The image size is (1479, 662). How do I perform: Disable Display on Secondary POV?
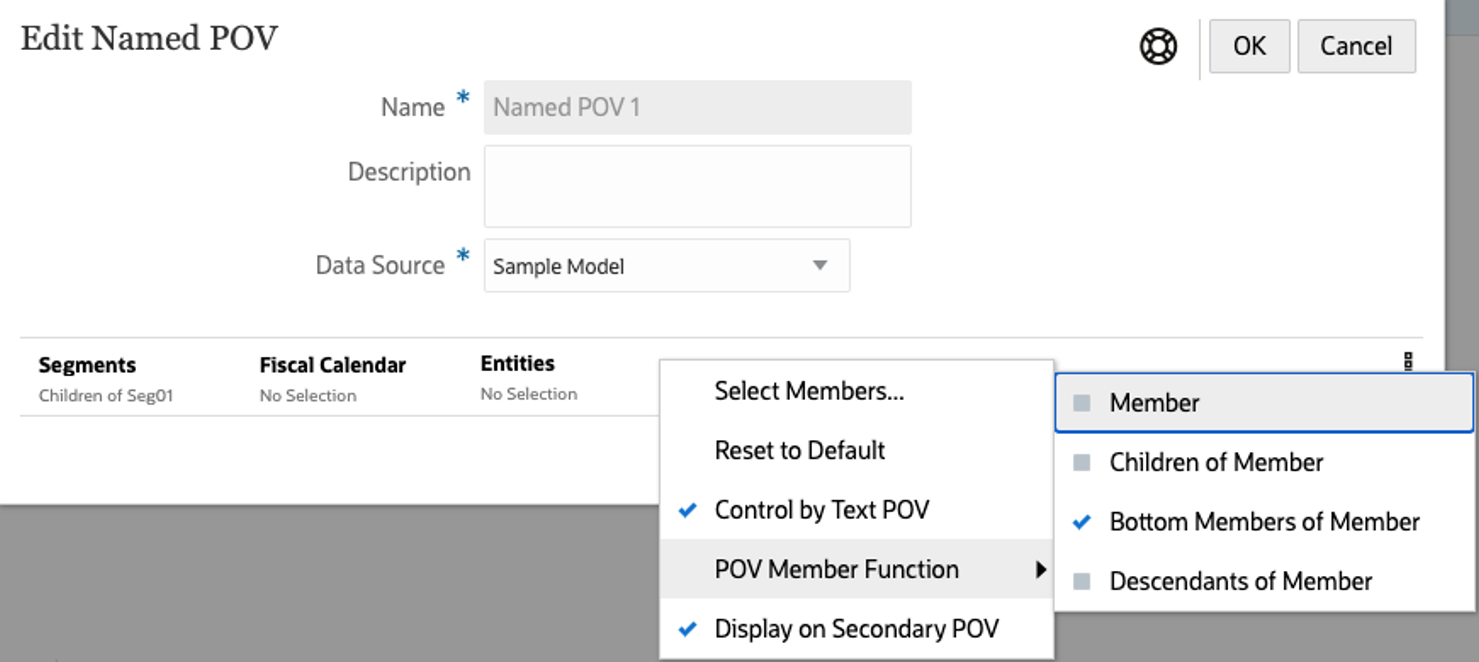tap(855, 629)
